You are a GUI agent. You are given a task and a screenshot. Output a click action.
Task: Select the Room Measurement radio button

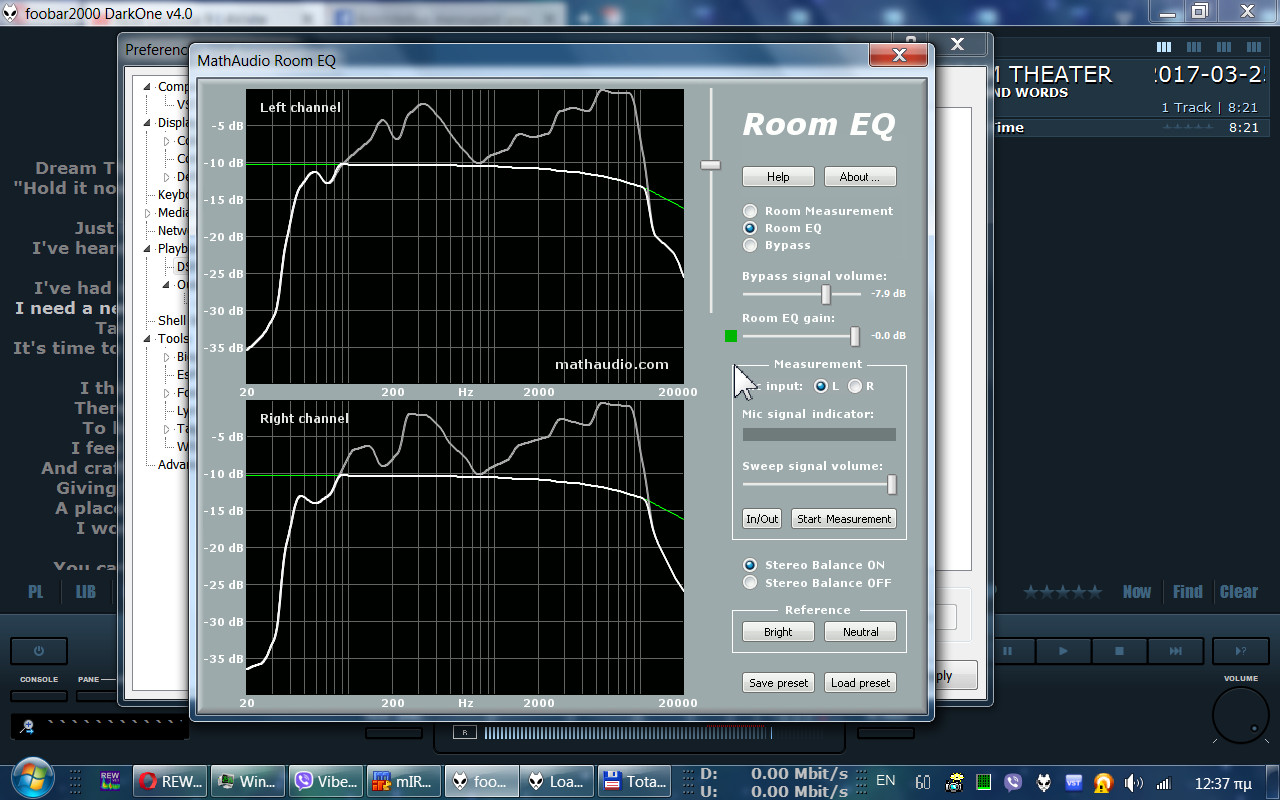click(x=750, y=211)
